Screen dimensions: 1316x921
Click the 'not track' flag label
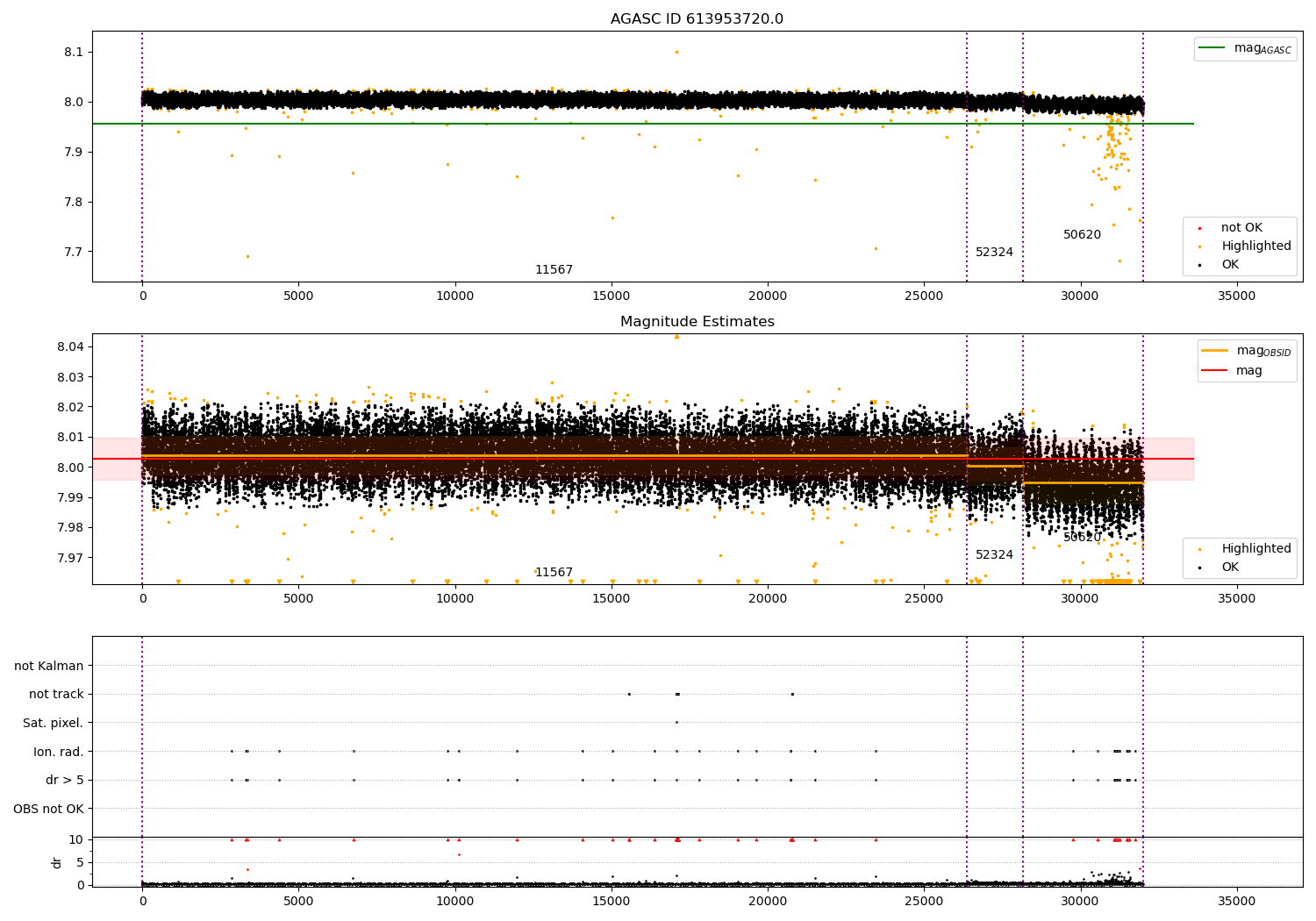pos(56,695)
